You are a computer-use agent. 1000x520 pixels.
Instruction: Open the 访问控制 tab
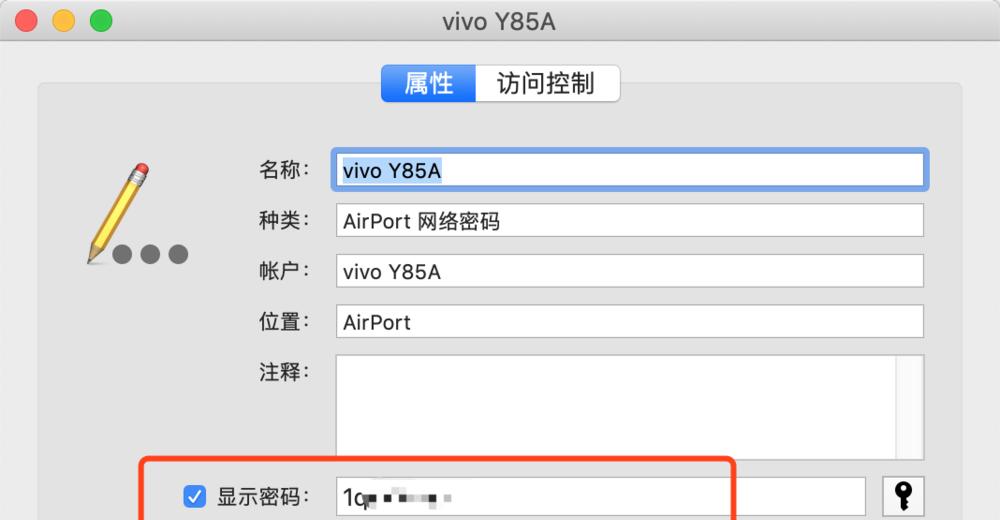coord(547,84)
